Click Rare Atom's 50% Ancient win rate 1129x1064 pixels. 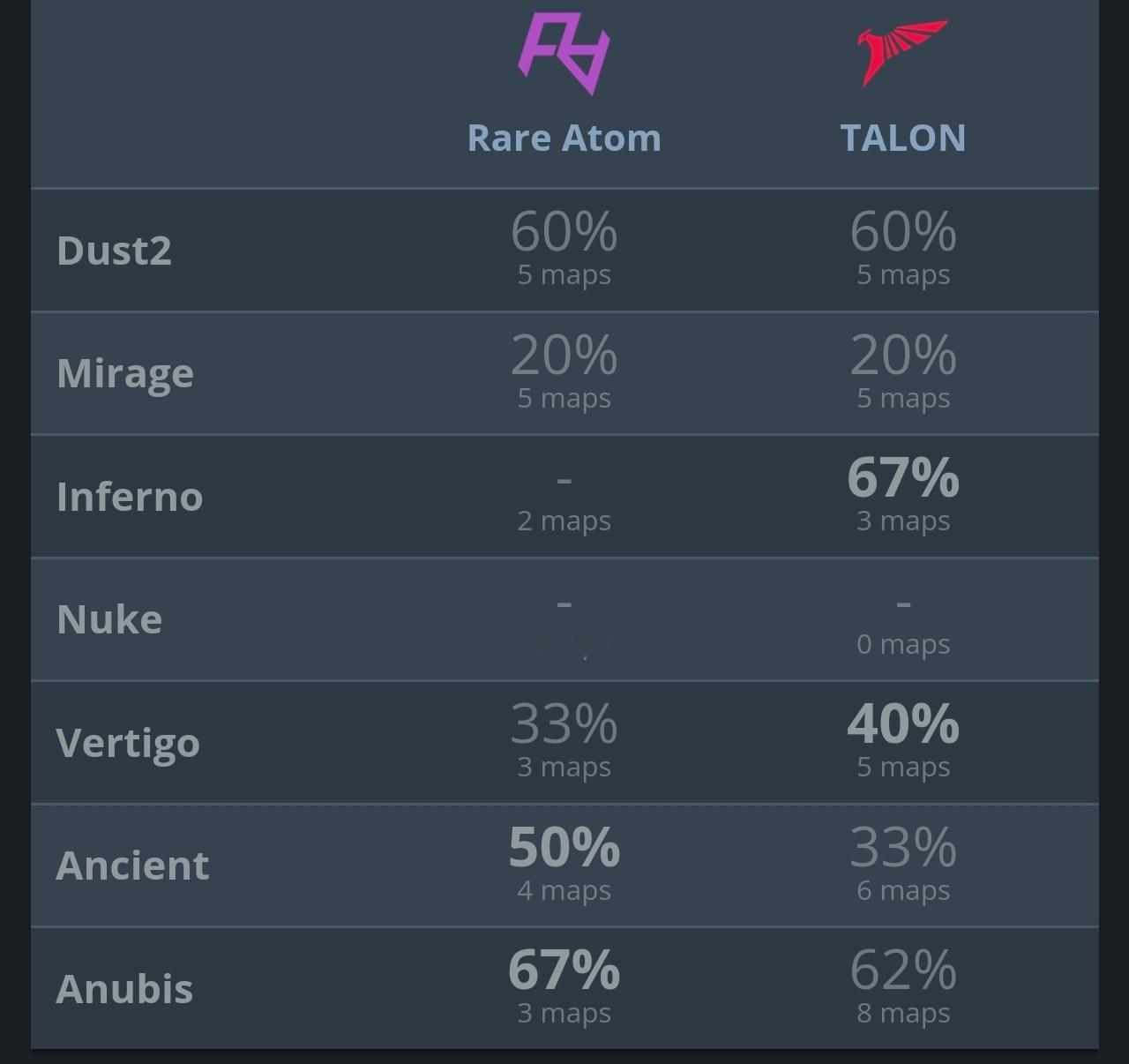[x=564, y=847]
